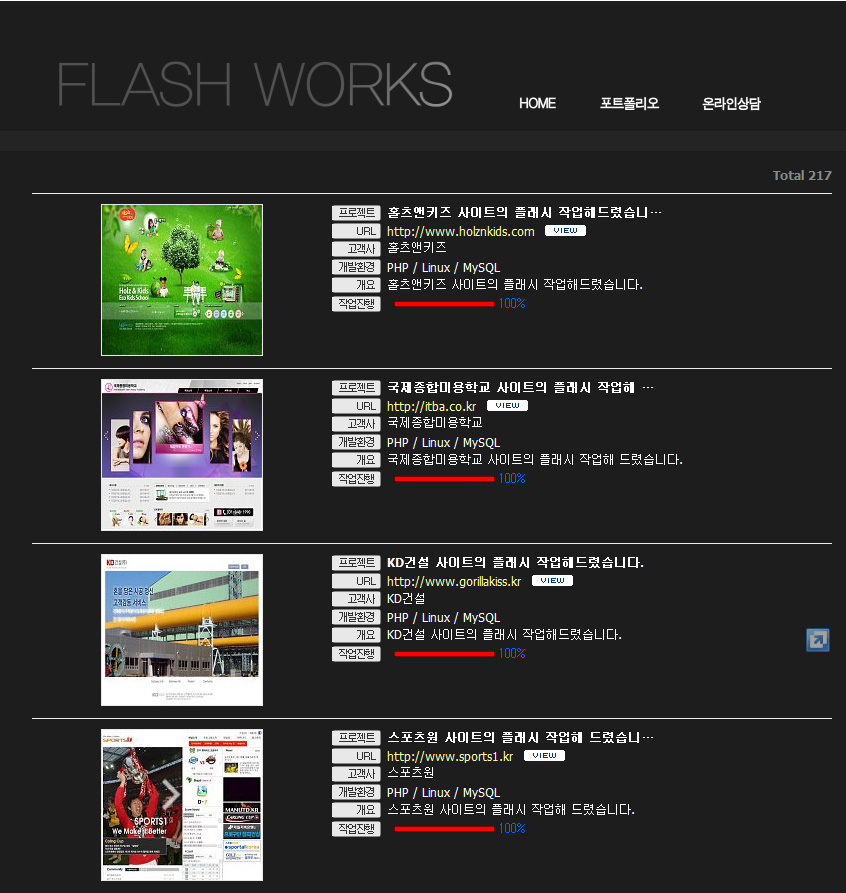Visit the itba.co.kr link

431,407
